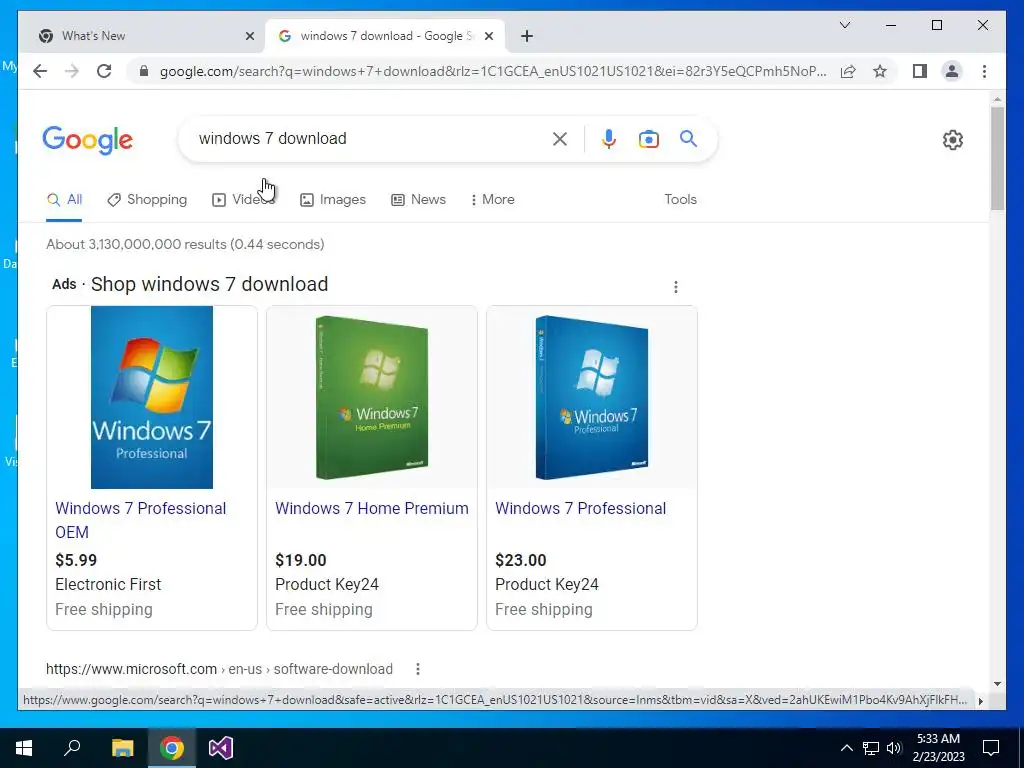
Task: Click the address bar URL
Action: point(493,71)
